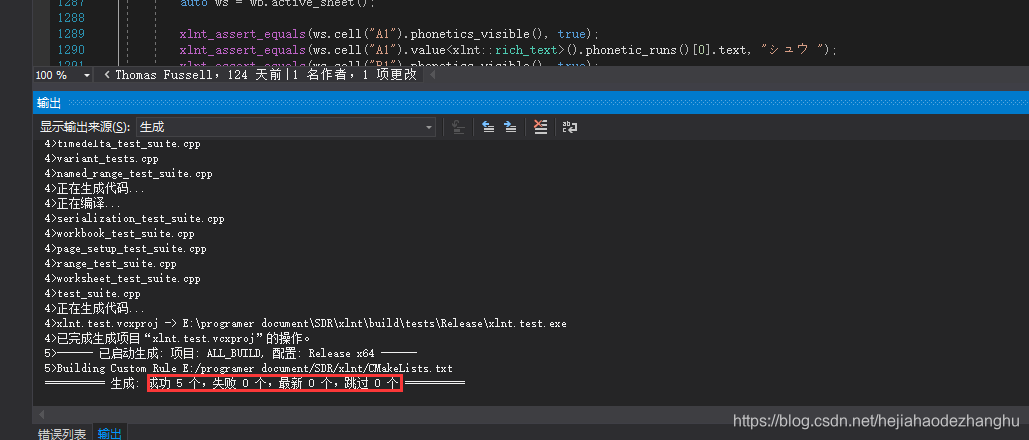The height and width of the screenshot is (440, 1029).
Task: Click the line 4>page_setup_test_suite.cpp
Action: pos(125,249)
